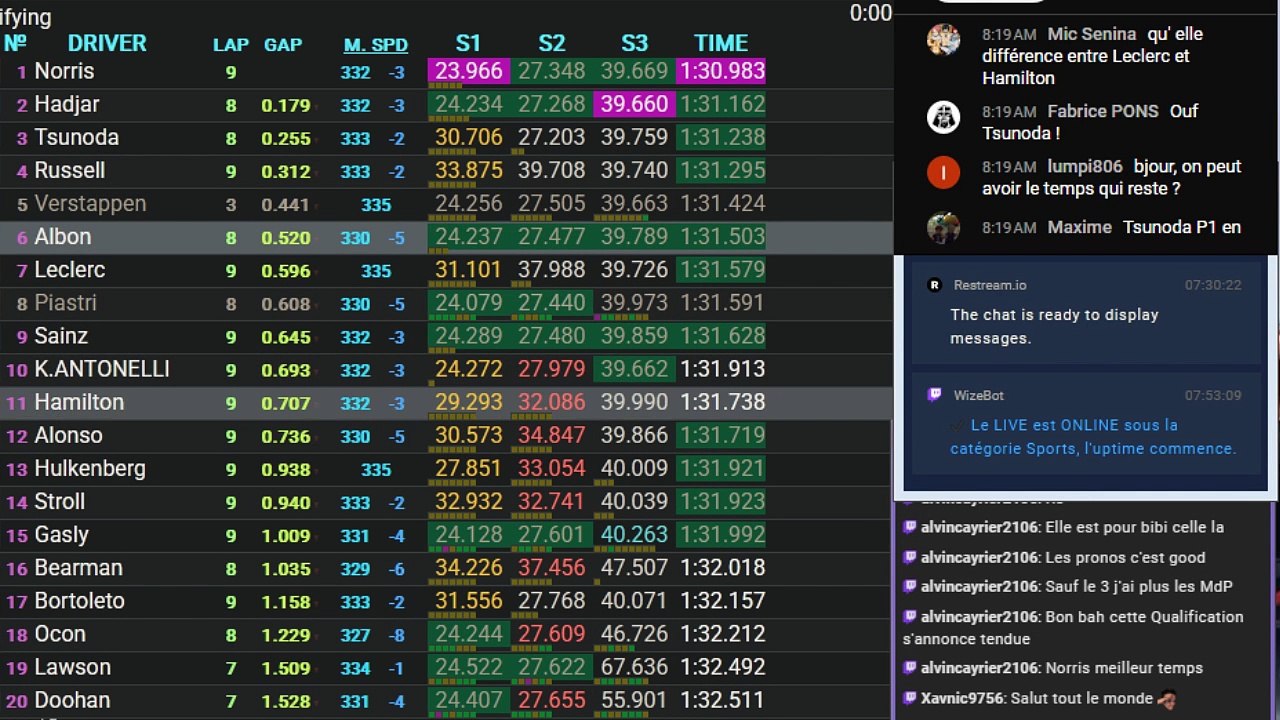Click Maxime's profile avatar

coord(944,227)
